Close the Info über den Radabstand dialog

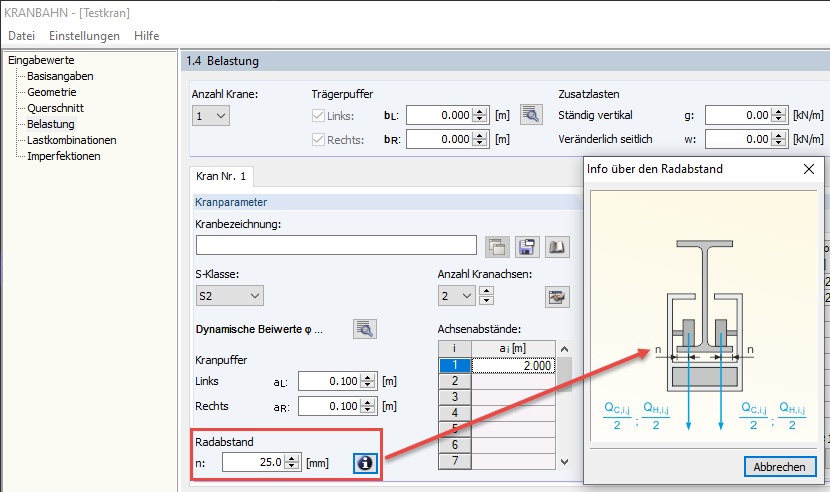[809, 169]
